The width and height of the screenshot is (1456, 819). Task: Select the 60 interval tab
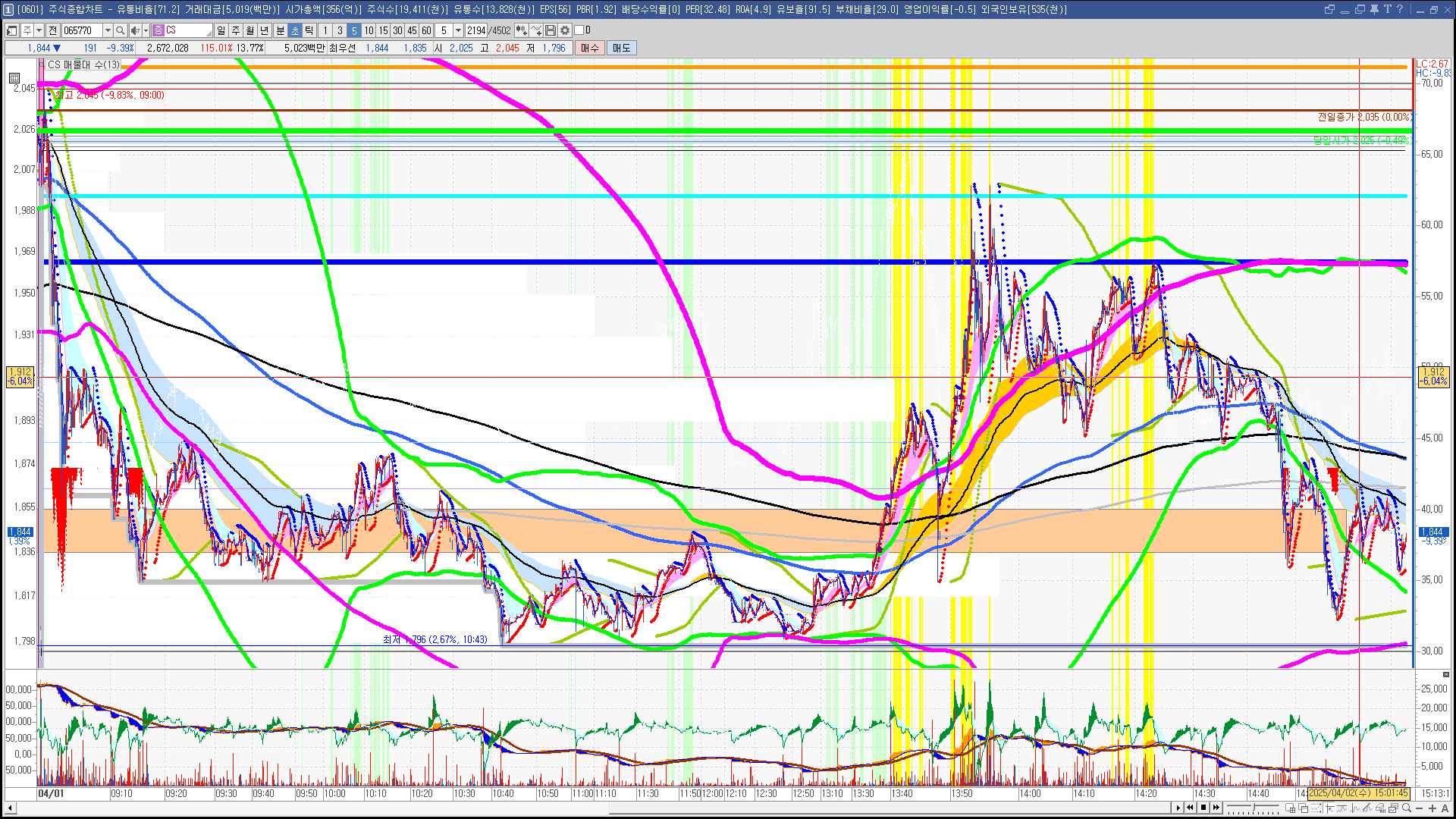click(x=426, y=30)
